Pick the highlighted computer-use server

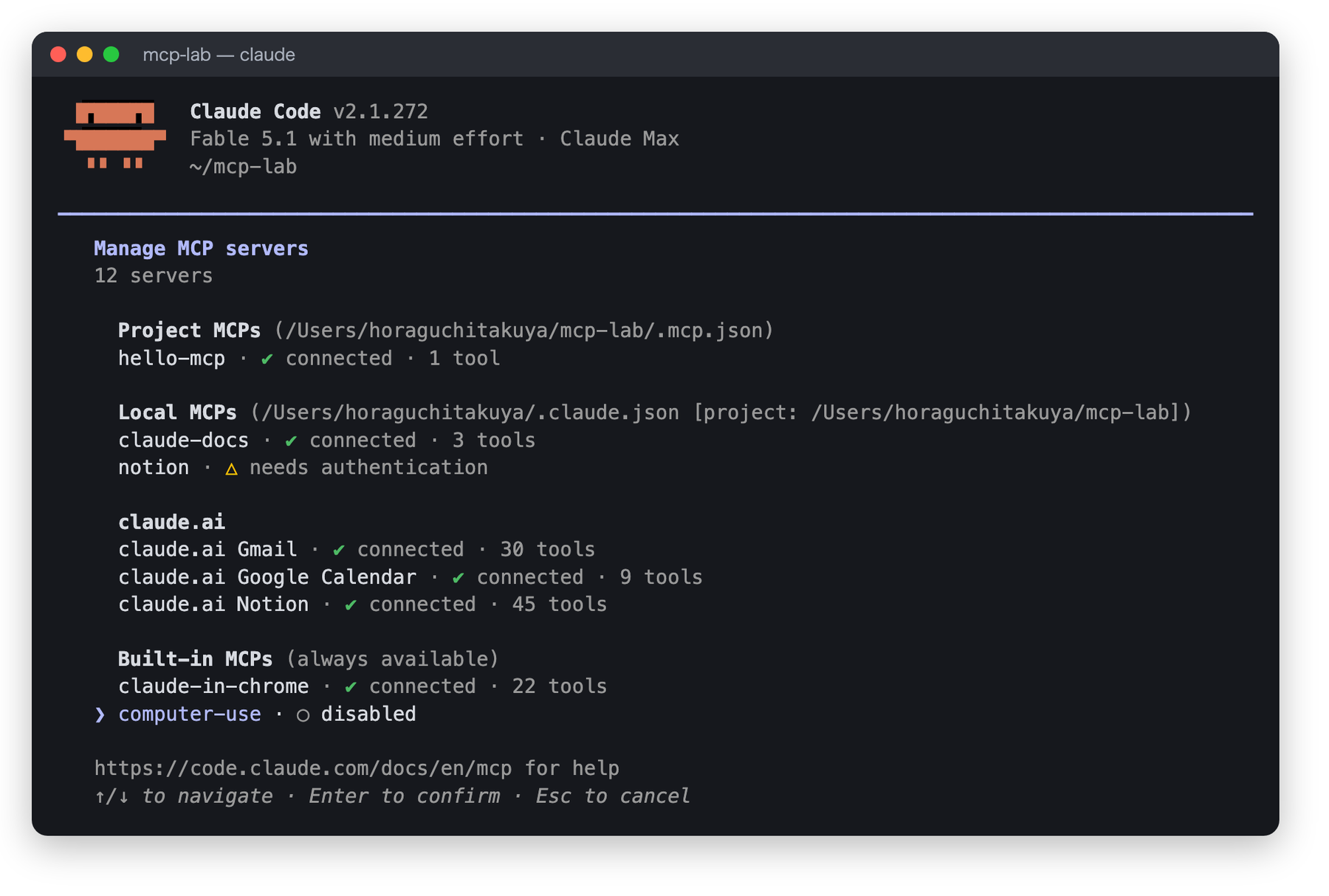(x=255, y=714)
